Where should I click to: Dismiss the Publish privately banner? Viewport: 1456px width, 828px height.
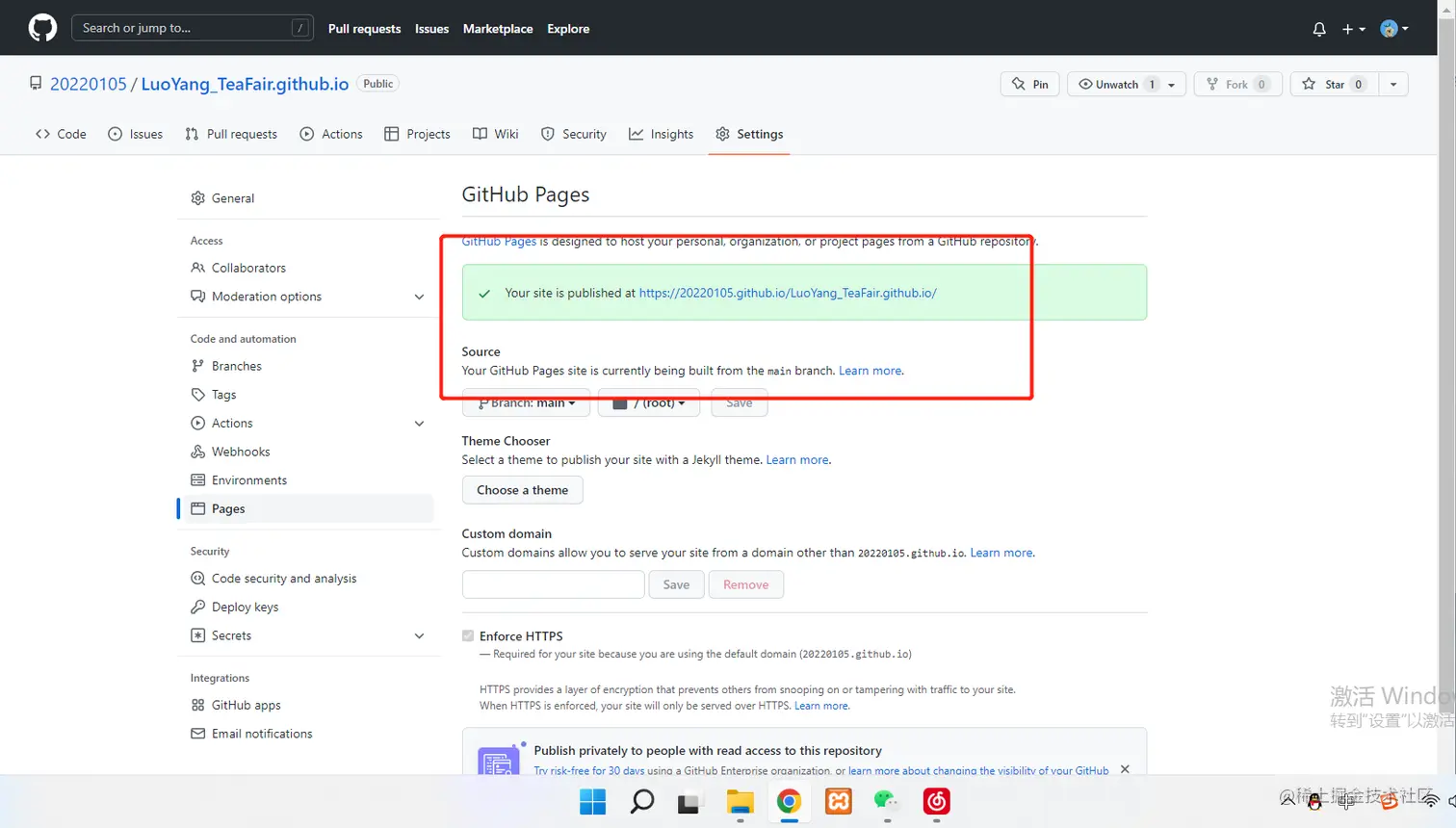pos(1125,769)
